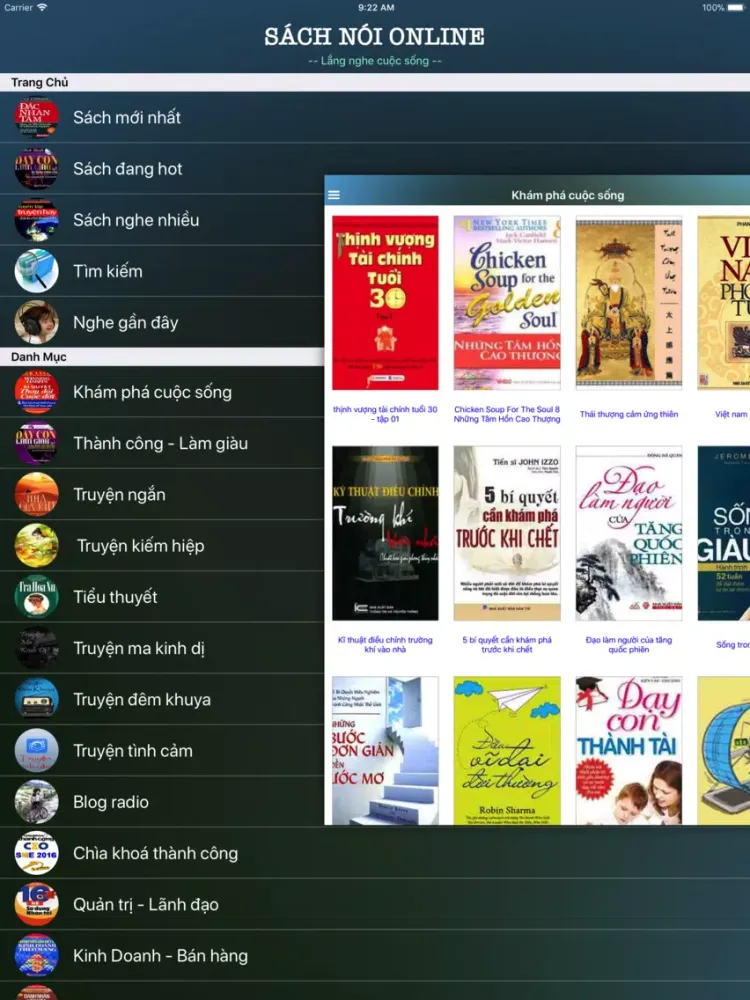Click the 'thịnh vượng tài chính tuổi 30 - tập 01' title

point(385,414)
